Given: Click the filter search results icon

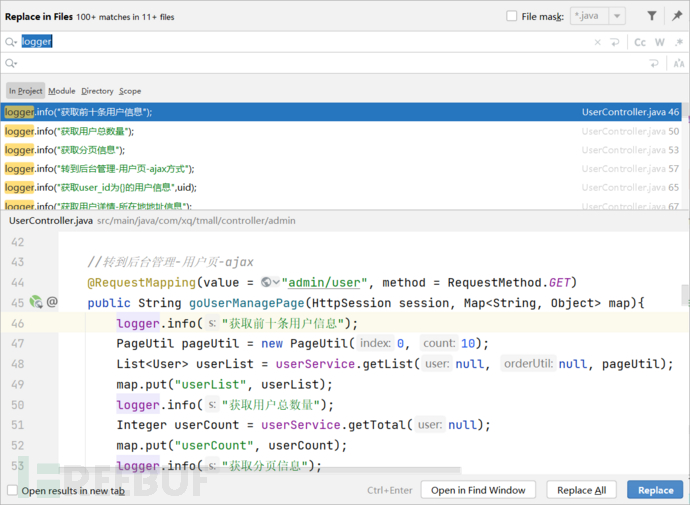Looking at the screenshot, I should pos(651,16).
